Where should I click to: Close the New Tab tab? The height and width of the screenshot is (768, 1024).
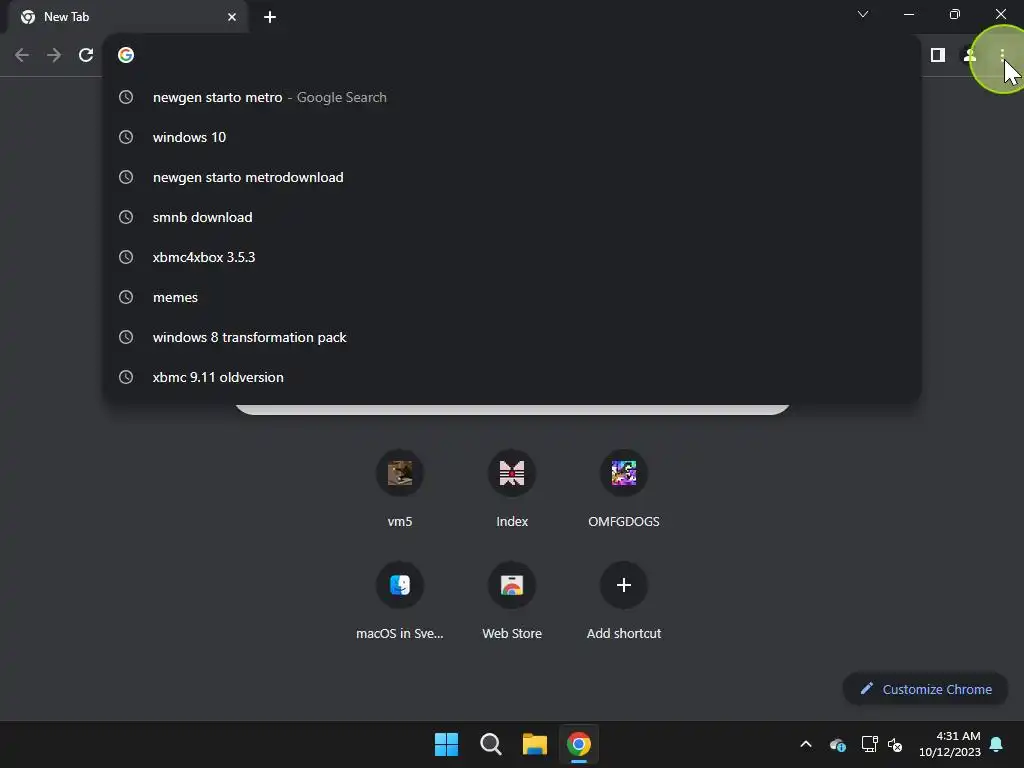[232, 17]
